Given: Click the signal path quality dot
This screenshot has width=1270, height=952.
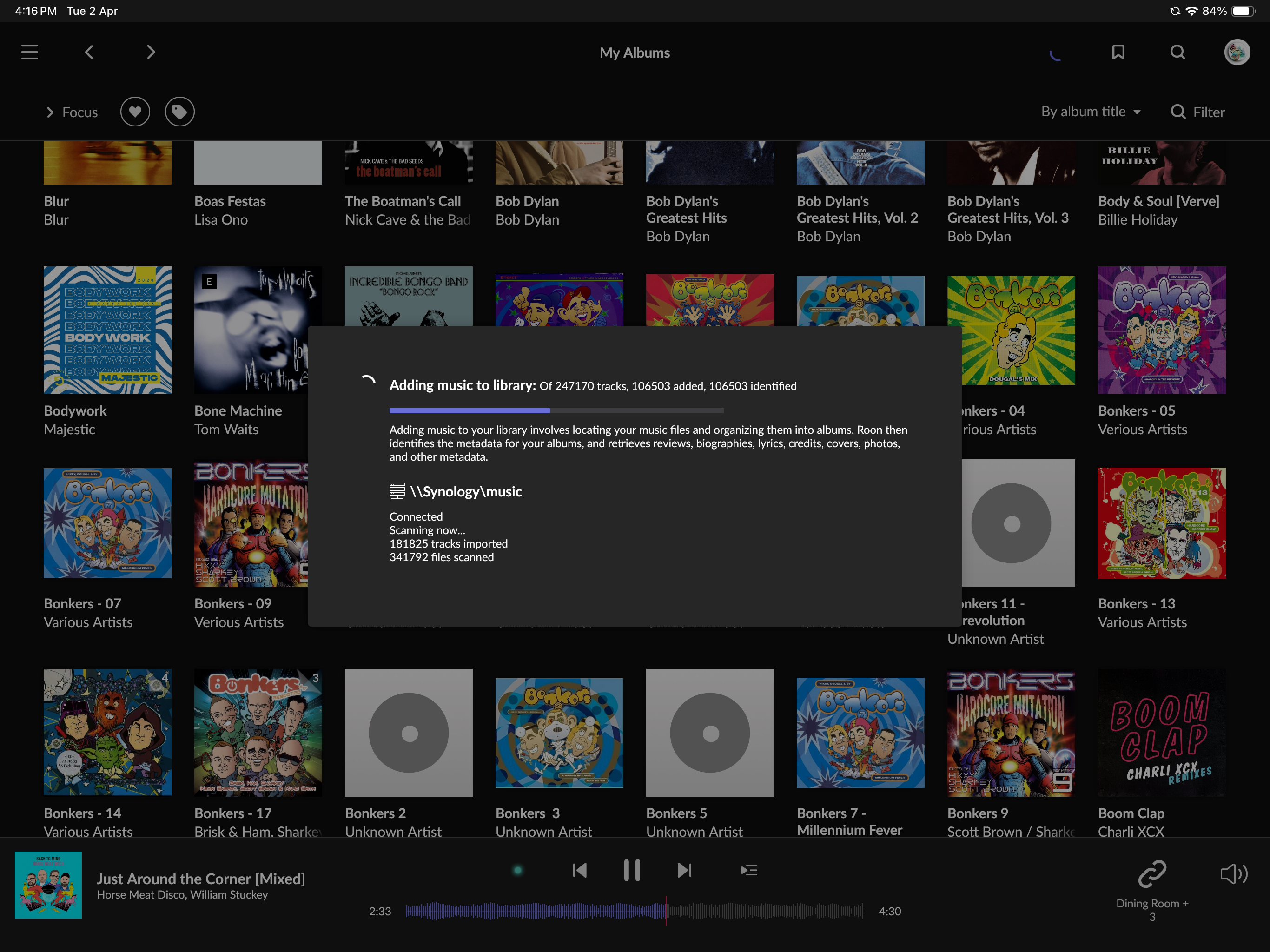Looking at the screenshot, I should tap(517, 871).
